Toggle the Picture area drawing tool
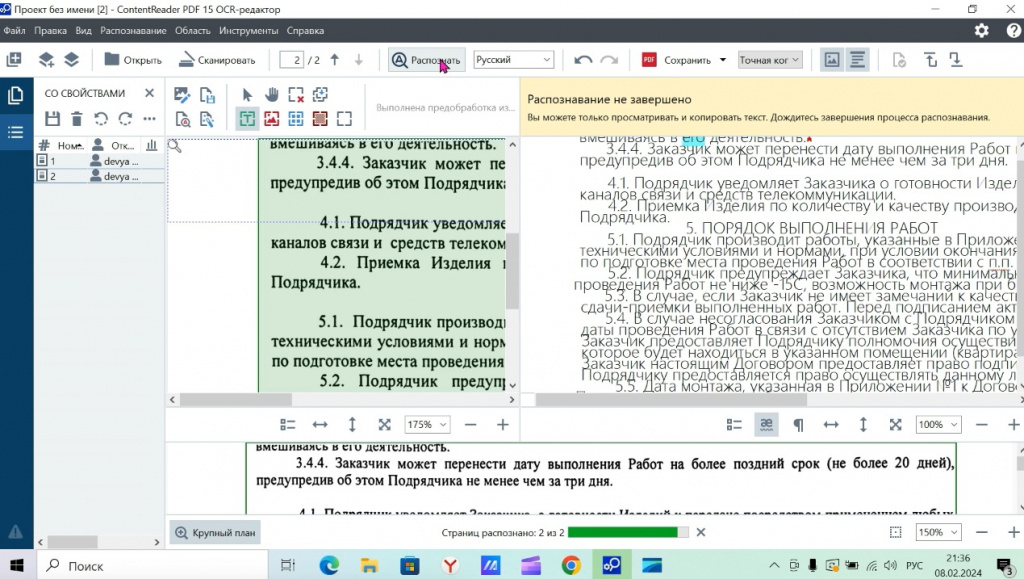The image size is (1024, 579). click(272, 119)
